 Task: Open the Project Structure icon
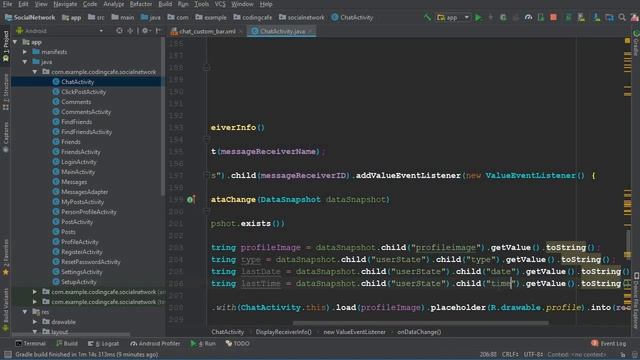pos(609,18)
